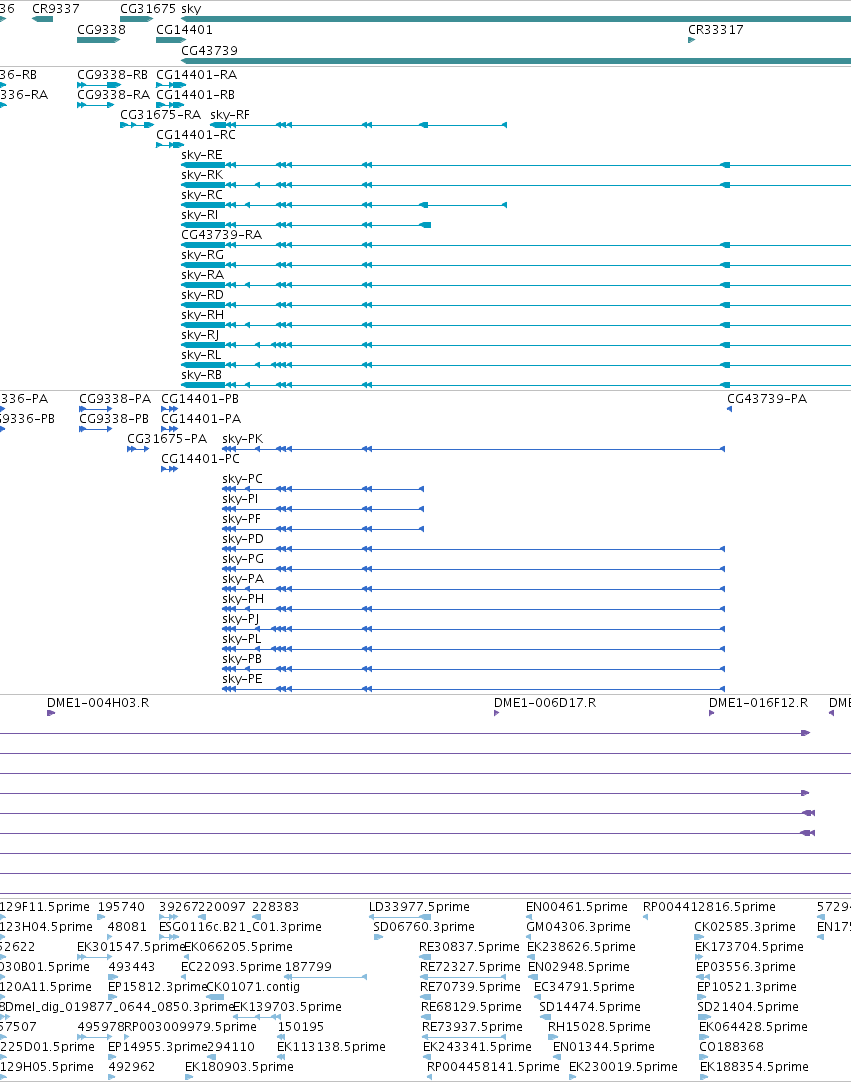This screenshot has width=851, height=1082.
Task: Open the sky-RI transcript label
Action: (199, 215)
